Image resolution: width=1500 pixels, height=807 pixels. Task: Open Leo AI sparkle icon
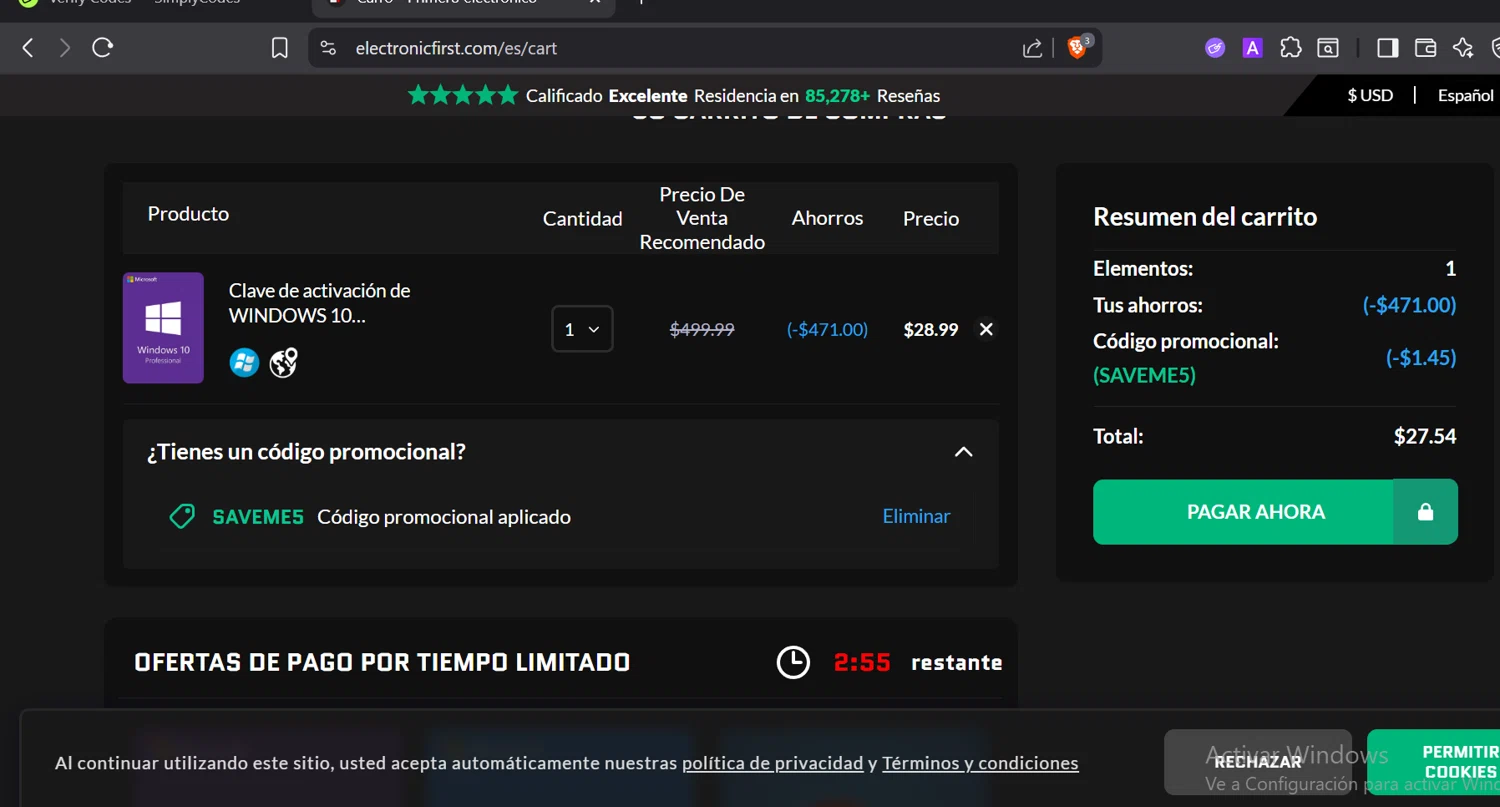click(x=1463, y=47)
